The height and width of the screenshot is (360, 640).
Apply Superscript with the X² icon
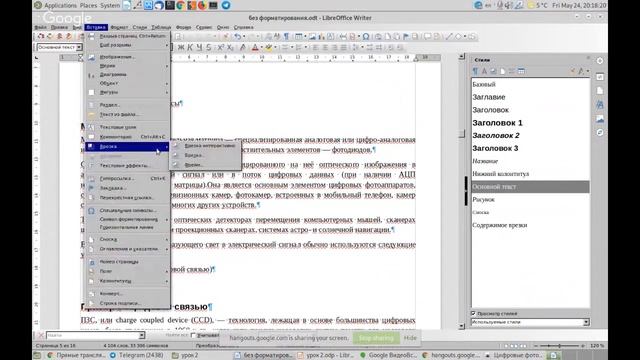pyautogui.click(x=220, y=47)
